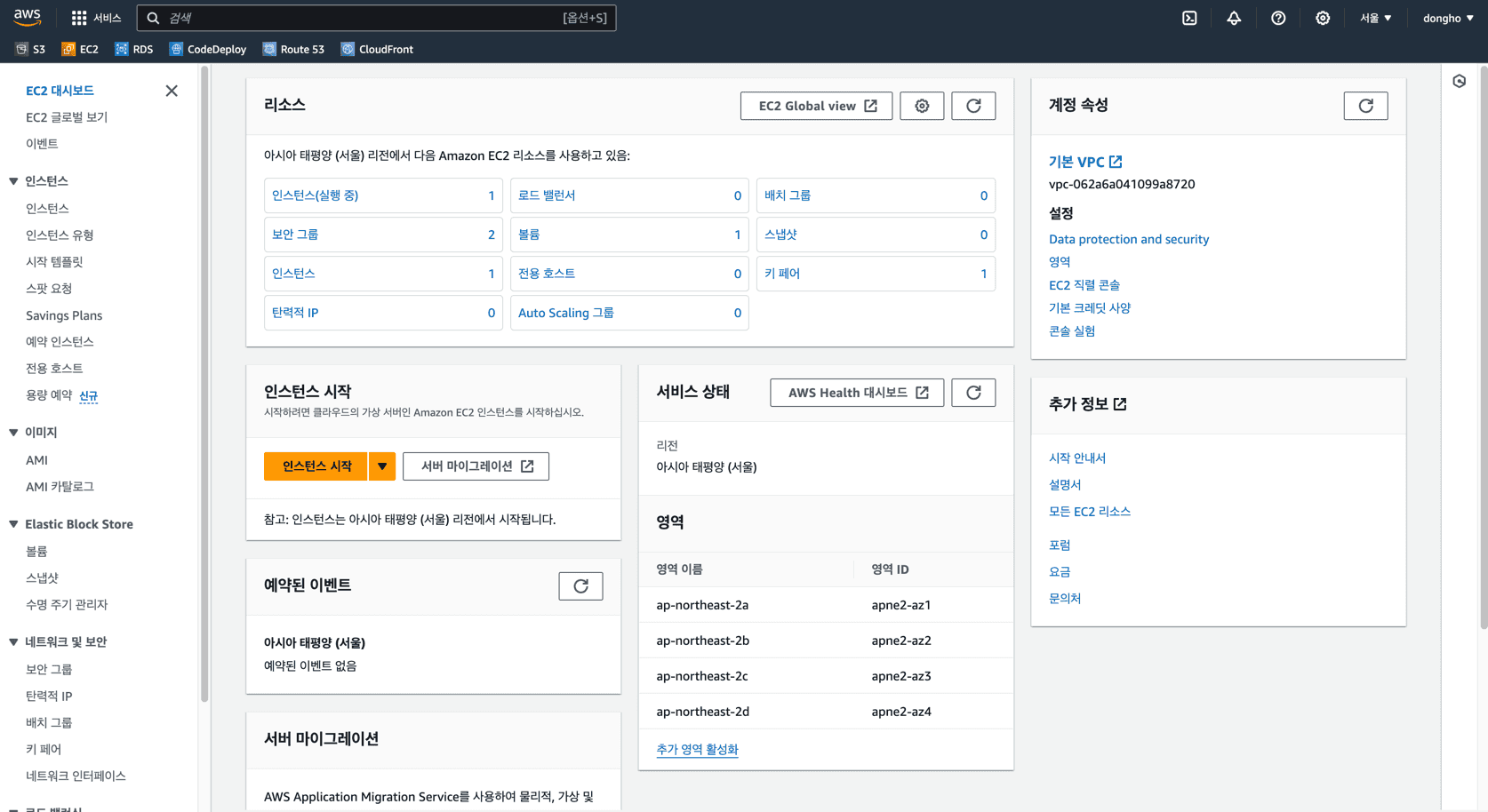Open the notifications bell
This screenshot has width=1488, height=812.
[1234, 18]
